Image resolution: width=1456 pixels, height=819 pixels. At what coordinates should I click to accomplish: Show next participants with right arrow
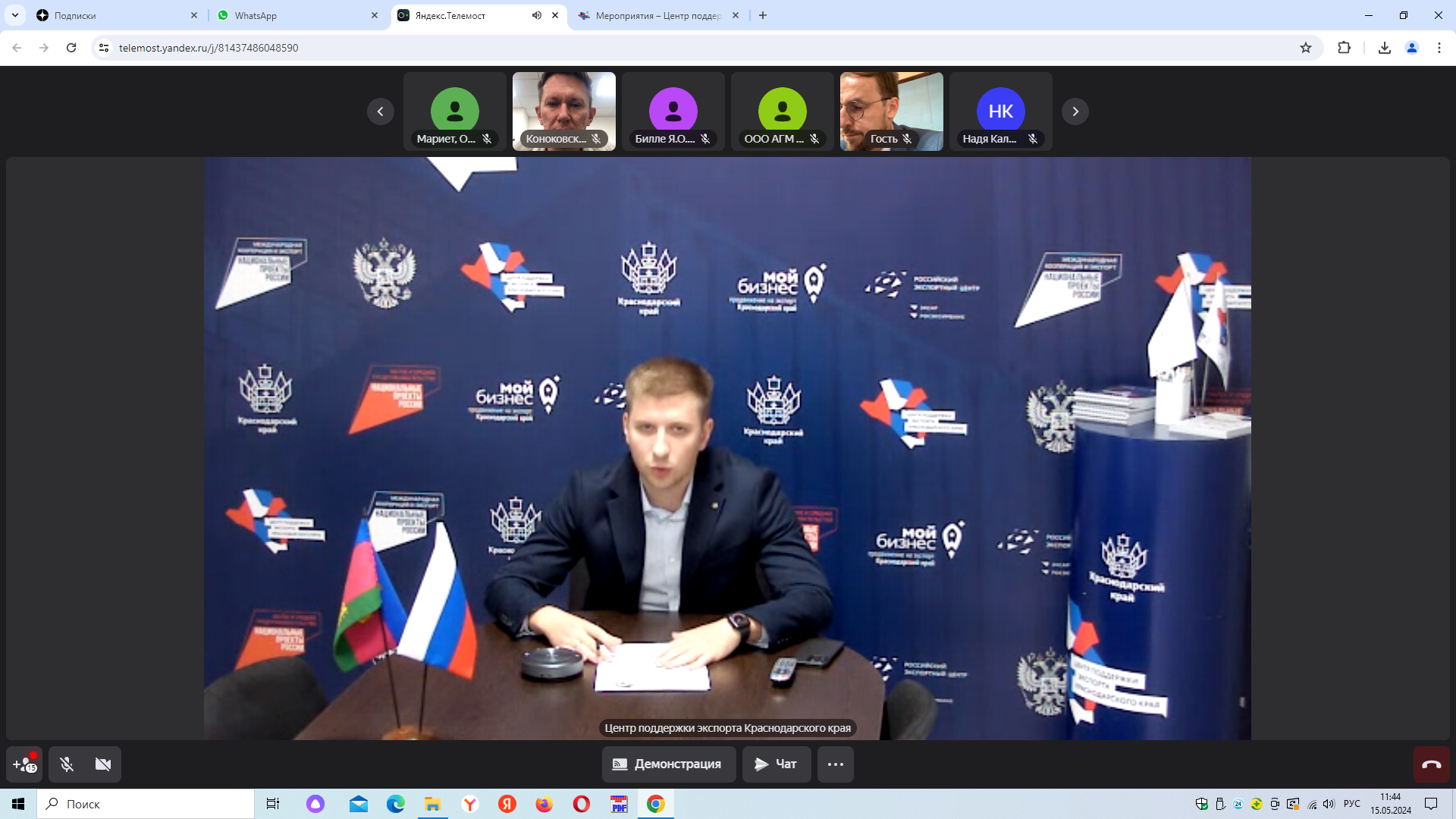pos(1075,111)
